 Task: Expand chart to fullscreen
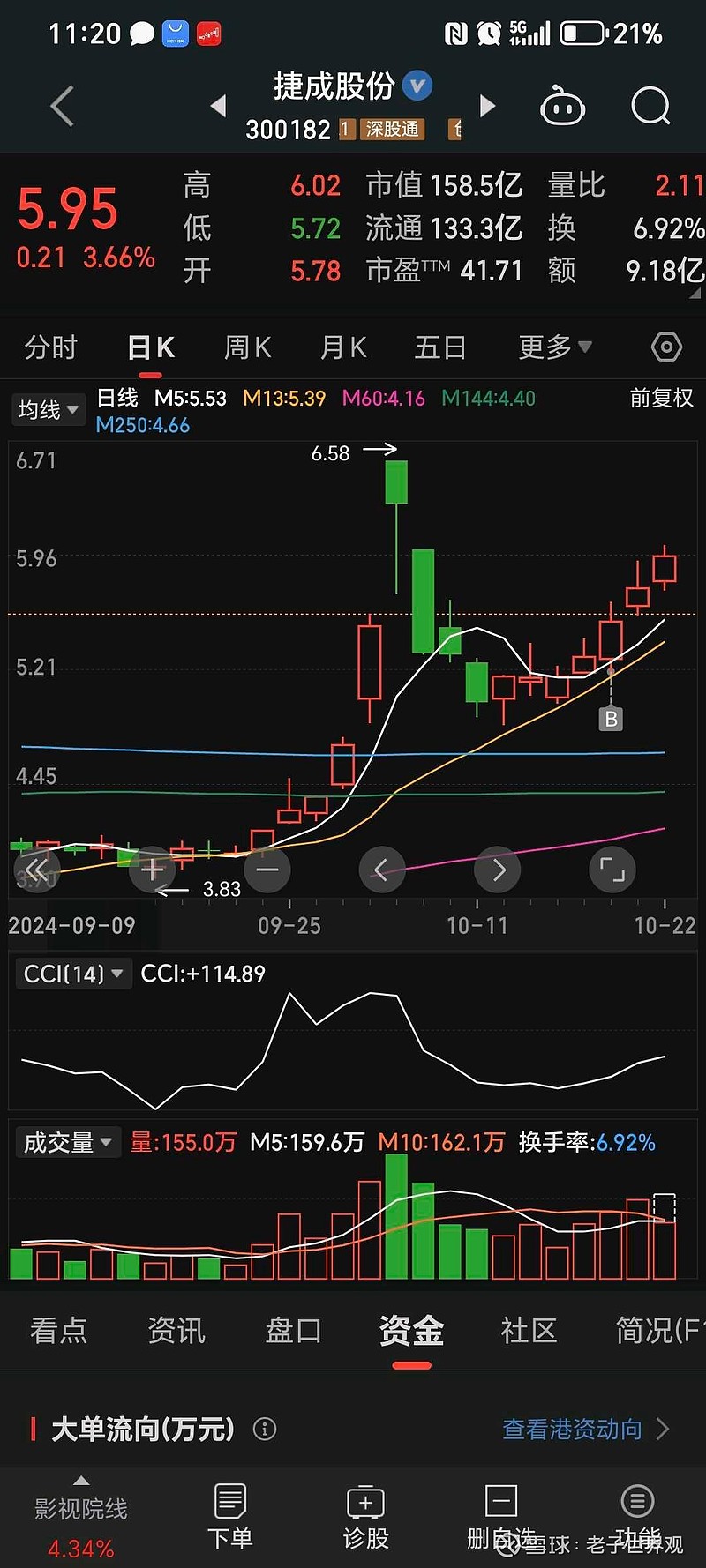pyautogui.click(x=612, y=870)
